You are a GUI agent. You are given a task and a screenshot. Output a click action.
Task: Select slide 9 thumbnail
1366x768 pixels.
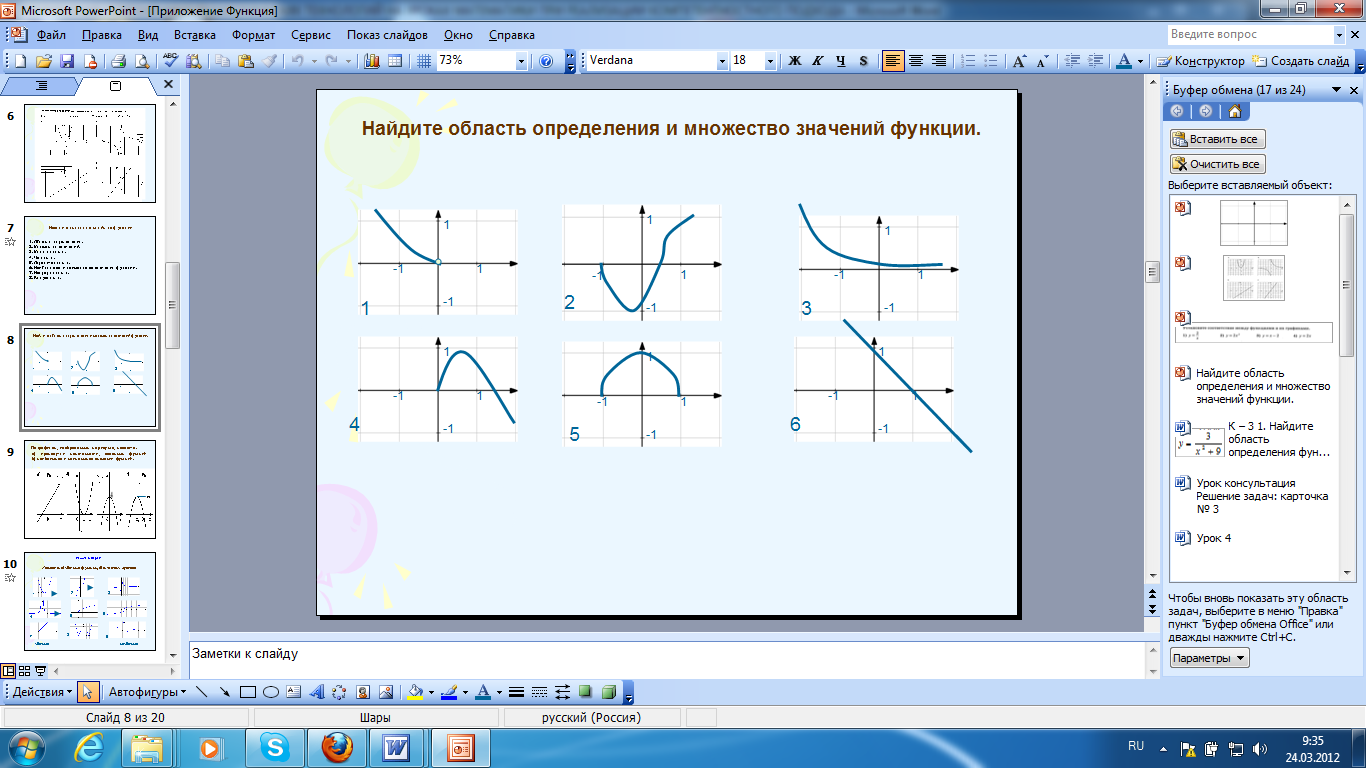point(90,489)
